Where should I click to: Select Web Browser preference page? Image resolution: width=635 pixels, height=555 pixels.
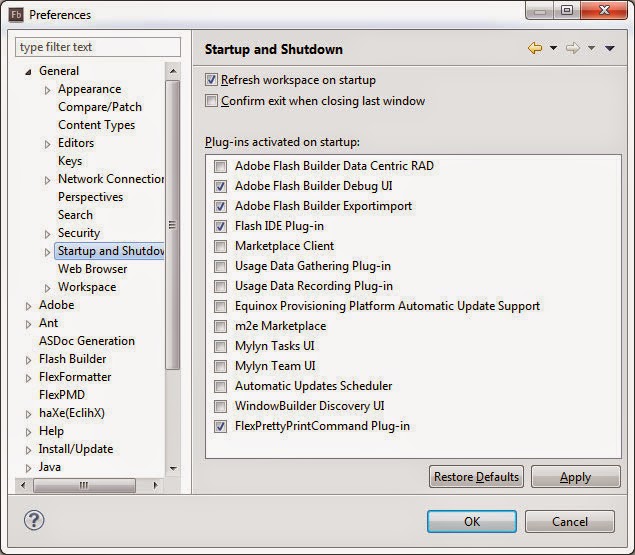pos(92,269)
